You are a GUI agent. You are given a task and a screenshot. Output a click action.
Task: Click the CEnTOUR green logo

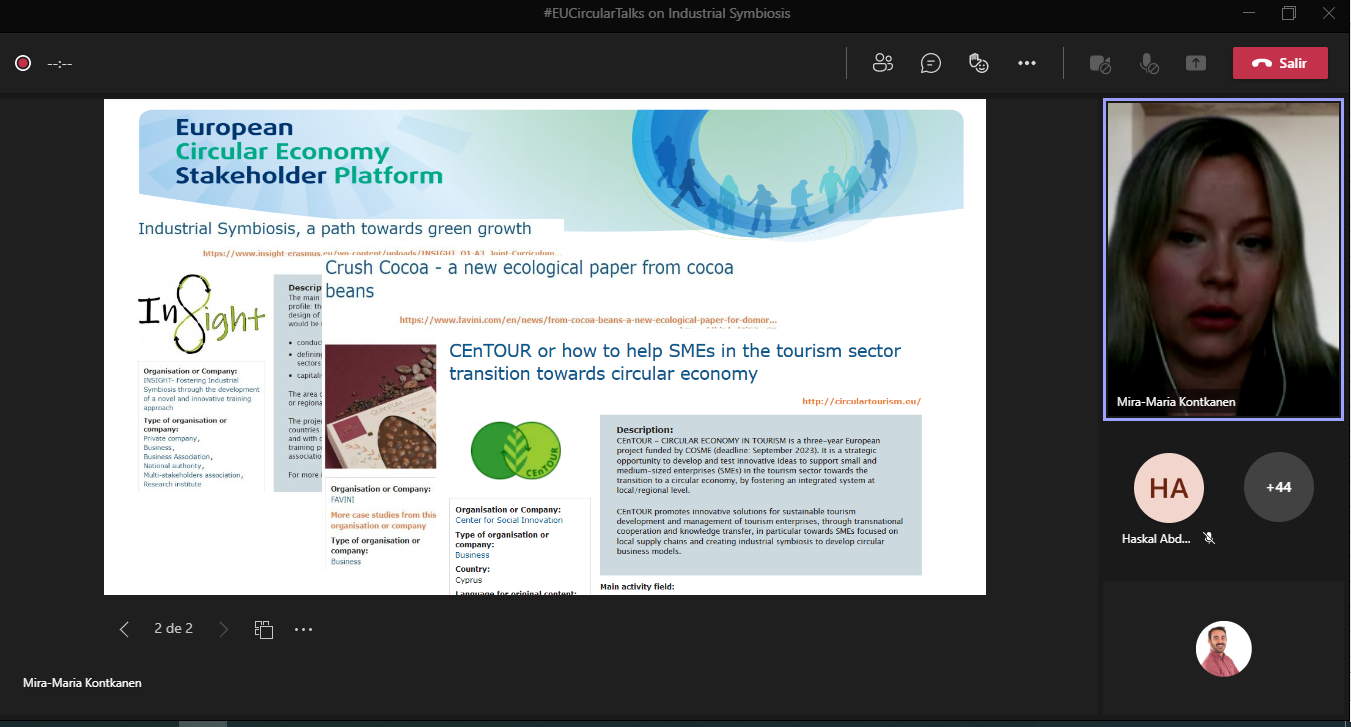point(516,450)
